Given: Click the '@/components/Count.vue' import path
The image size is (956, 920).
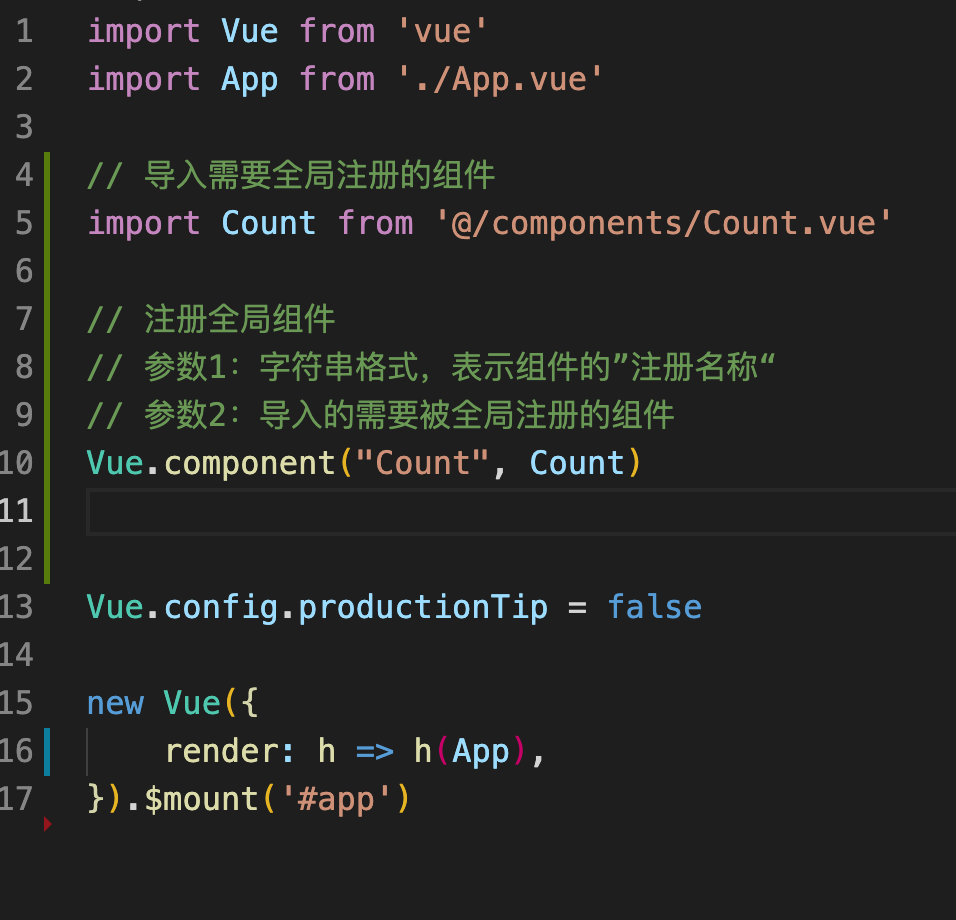Looking at the screenshot, I should tap(663, 223).
